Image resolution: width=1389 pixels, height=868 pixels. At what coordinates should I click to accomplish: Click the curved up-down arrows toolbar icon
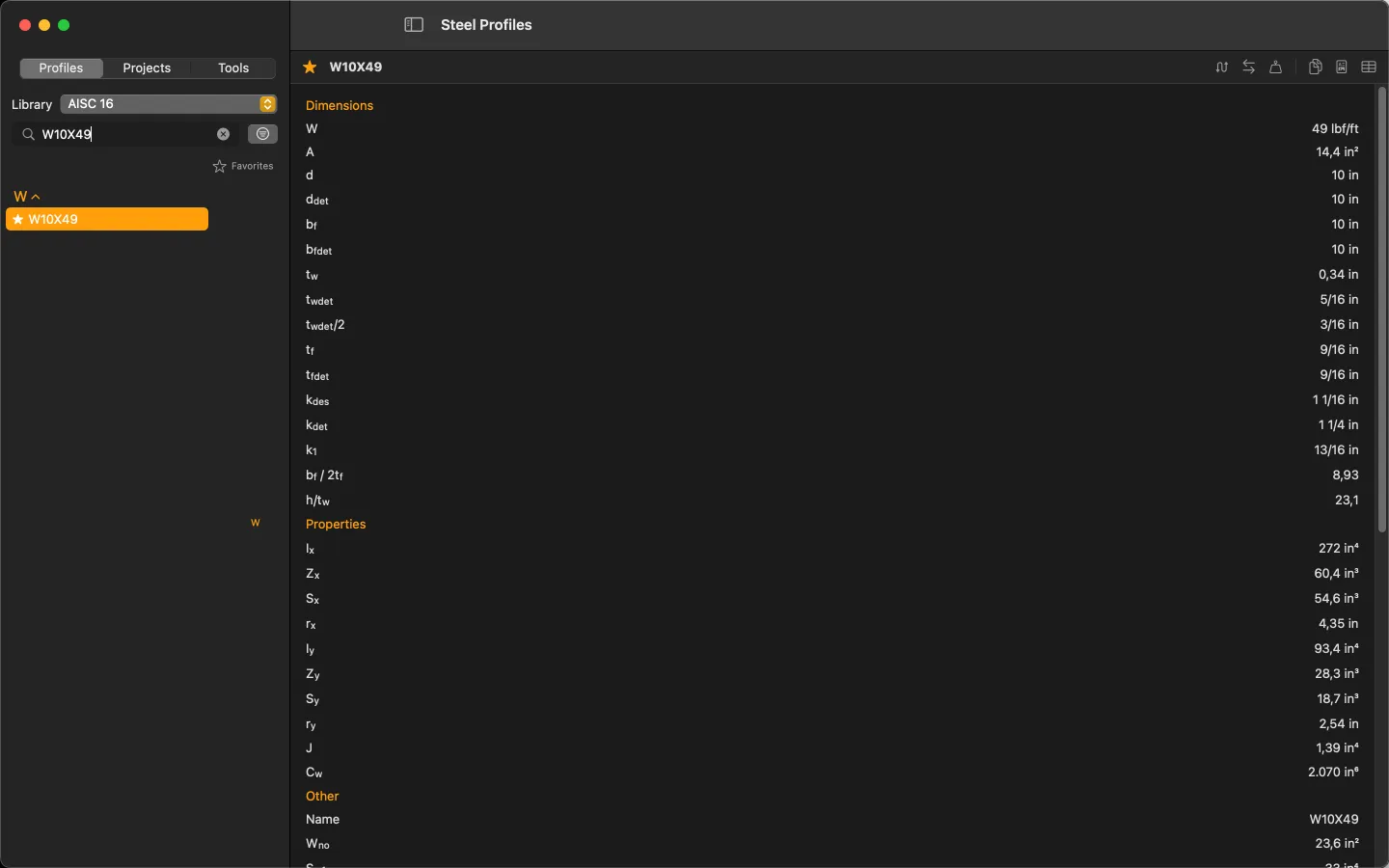(1222, 67)
